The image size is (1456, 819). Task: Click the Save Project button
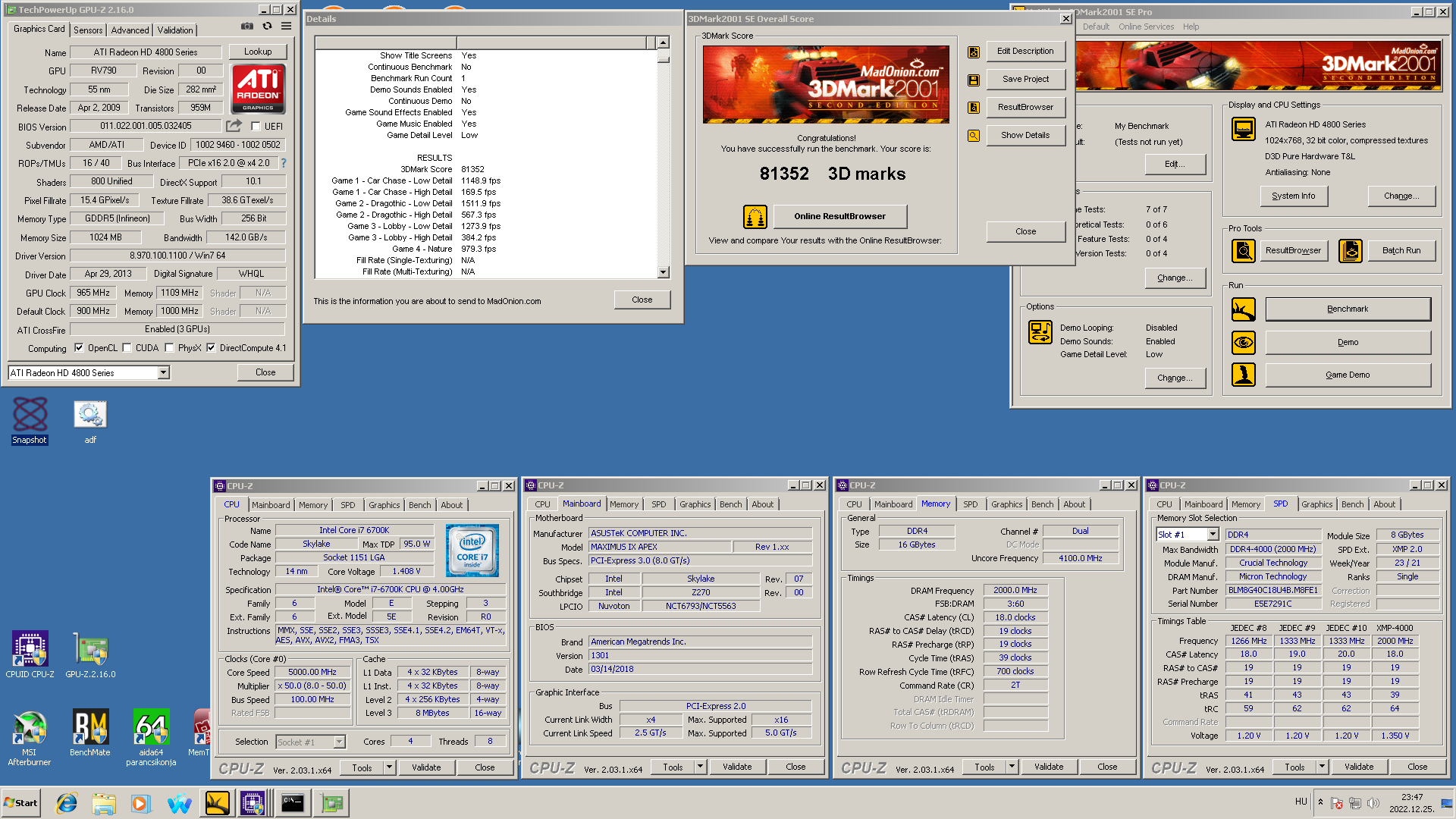pyautogui.click(x=1025, y=79)
